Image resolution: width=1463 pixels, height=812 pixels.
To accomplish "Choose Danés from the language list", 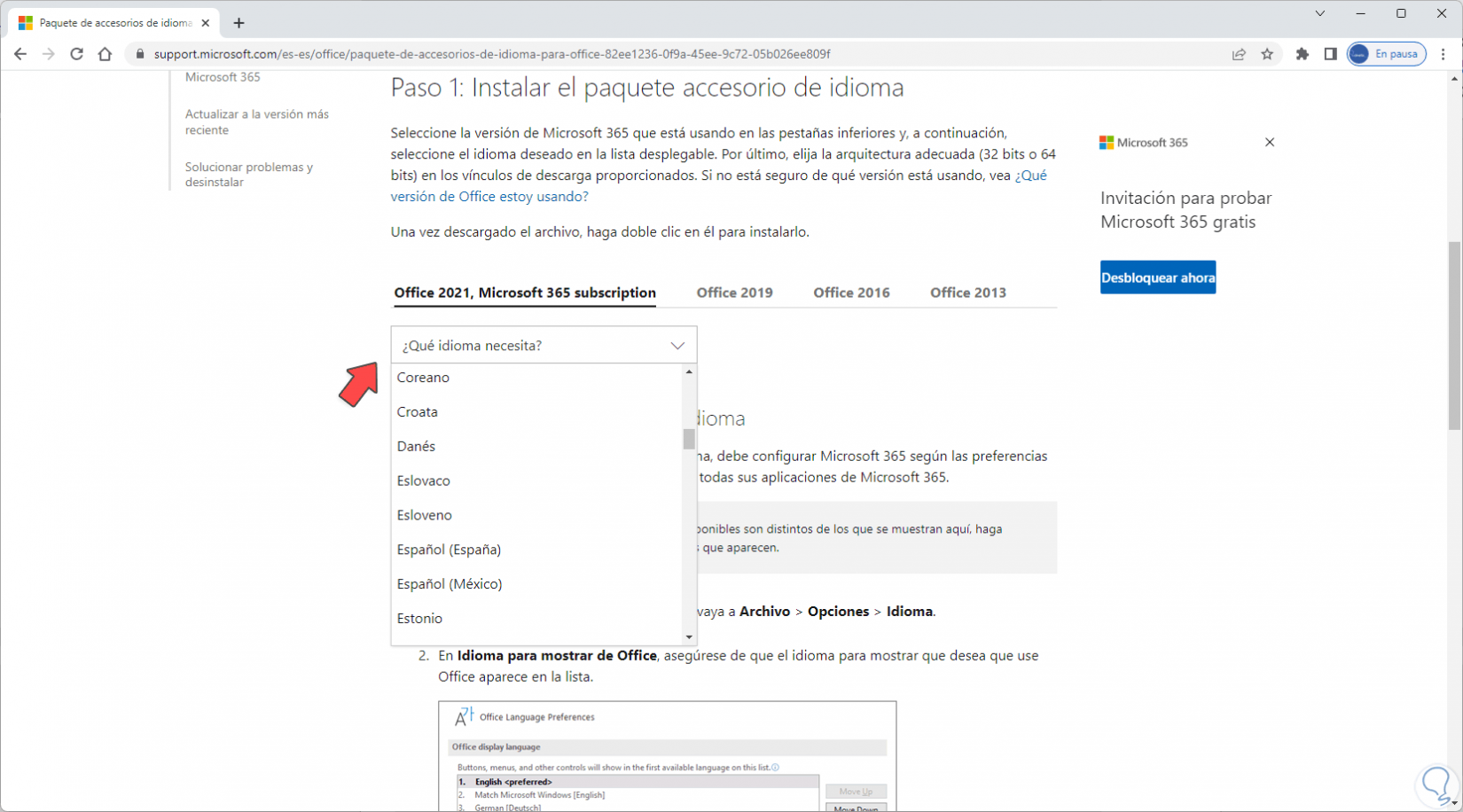I will point(536,447).
